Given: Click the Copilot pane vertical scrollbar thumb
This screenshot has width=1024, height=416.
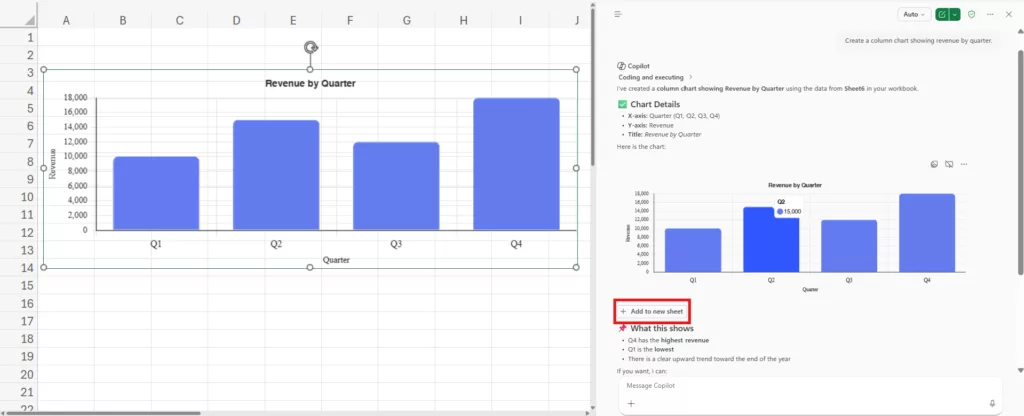Looking at the screenshot, I should tap(1019, 163).
